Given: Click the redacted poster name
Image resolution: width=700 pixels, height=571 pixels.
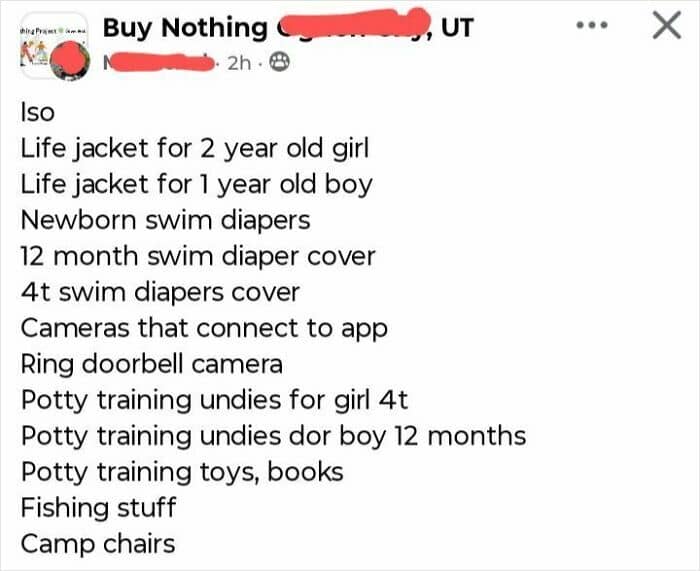Looking at the screenshot, I should pyautogui.click(x=161, y=63).
